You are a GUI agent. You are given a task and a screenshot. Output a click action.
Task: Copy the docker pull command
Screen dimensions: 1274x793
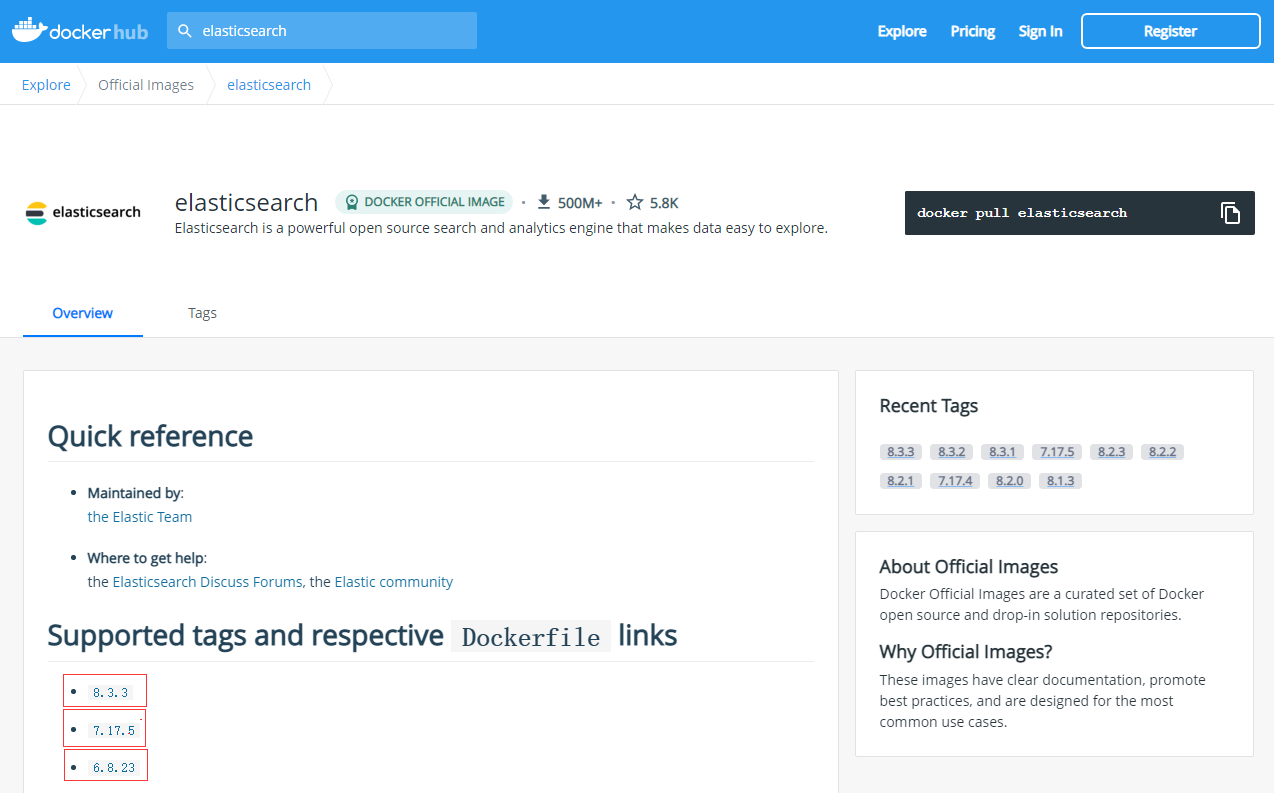click(1230, 213)
